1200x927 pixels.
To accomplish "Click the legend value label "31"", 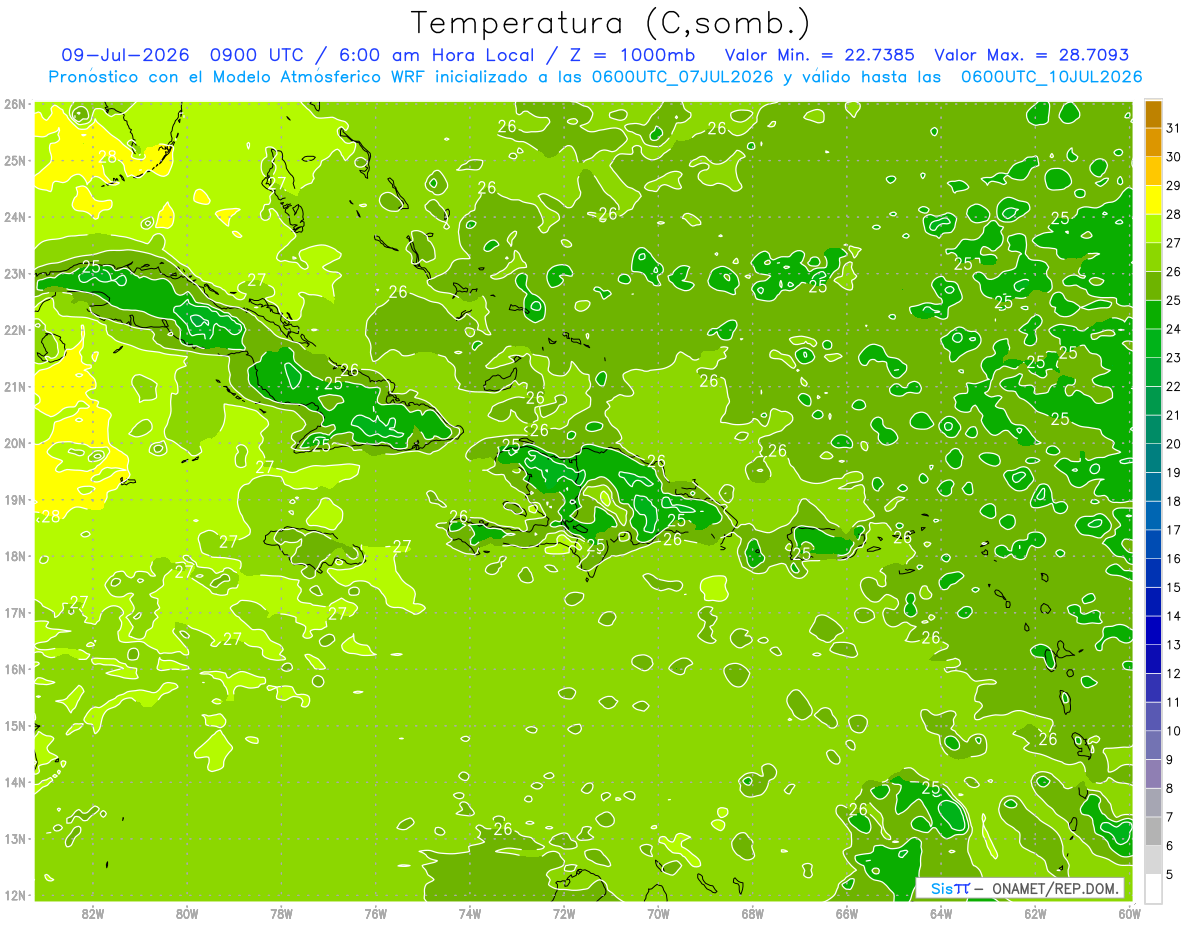I will [x=1174, y=128].
